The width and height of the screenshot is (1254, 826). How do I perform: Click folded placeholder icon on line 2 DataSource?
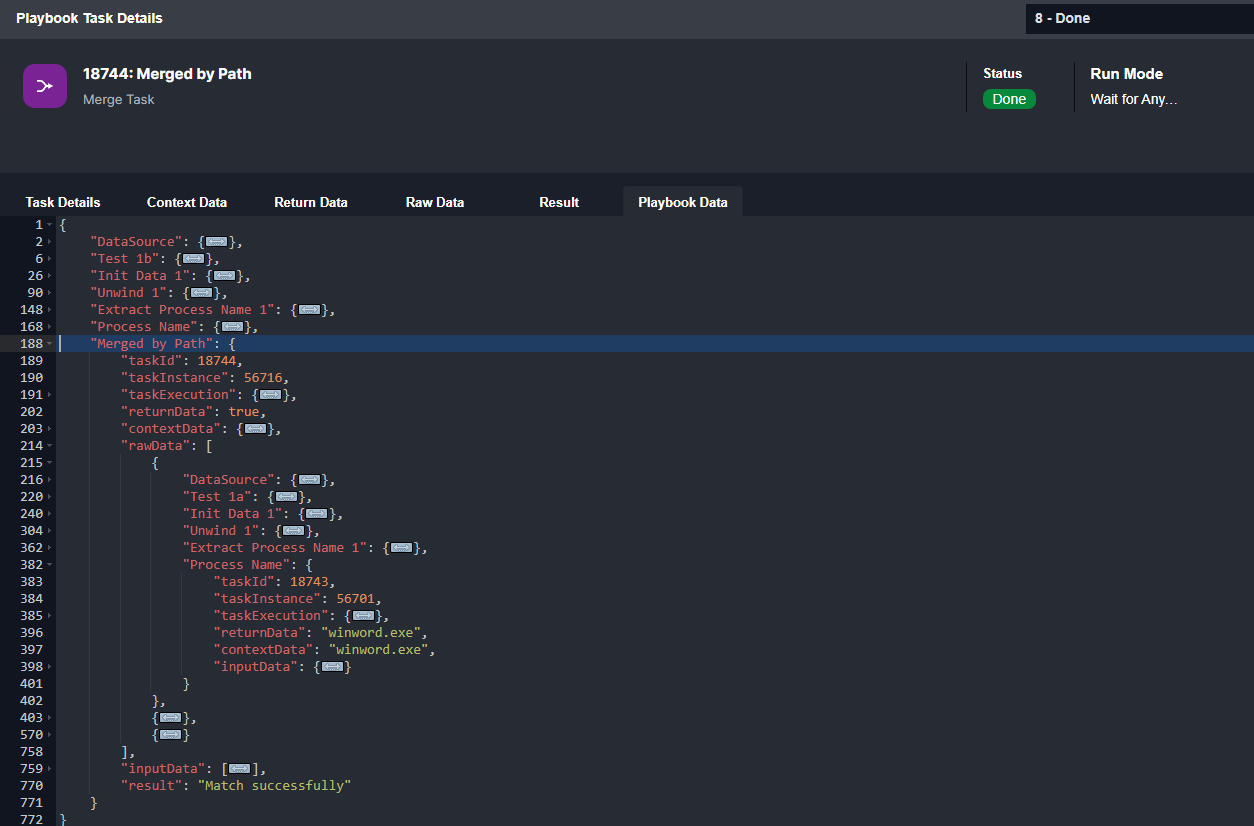click(217, 242)
